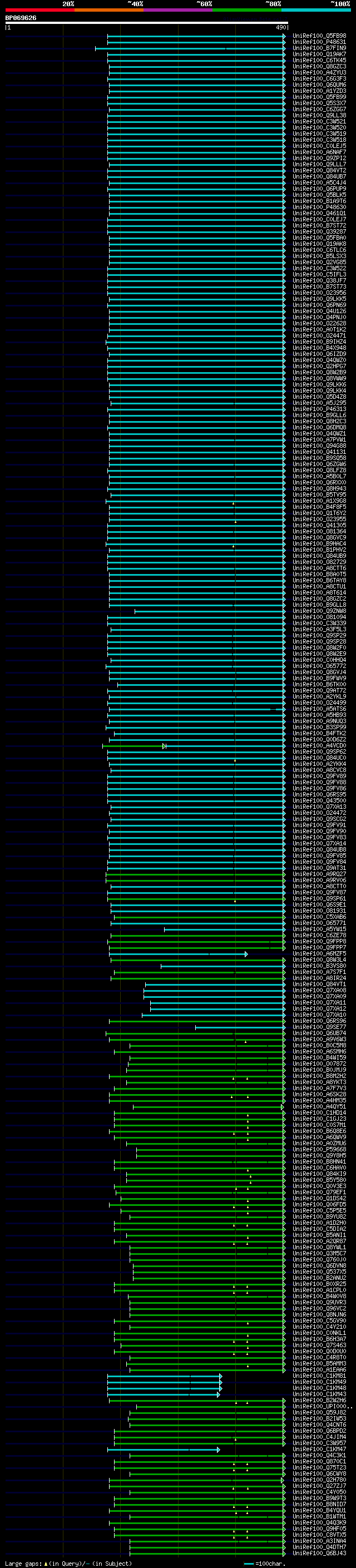Viewport: 356px width, 1568px height.
Task: Click the red ~20% identity legend segment
Action: (x=39, y=11)
